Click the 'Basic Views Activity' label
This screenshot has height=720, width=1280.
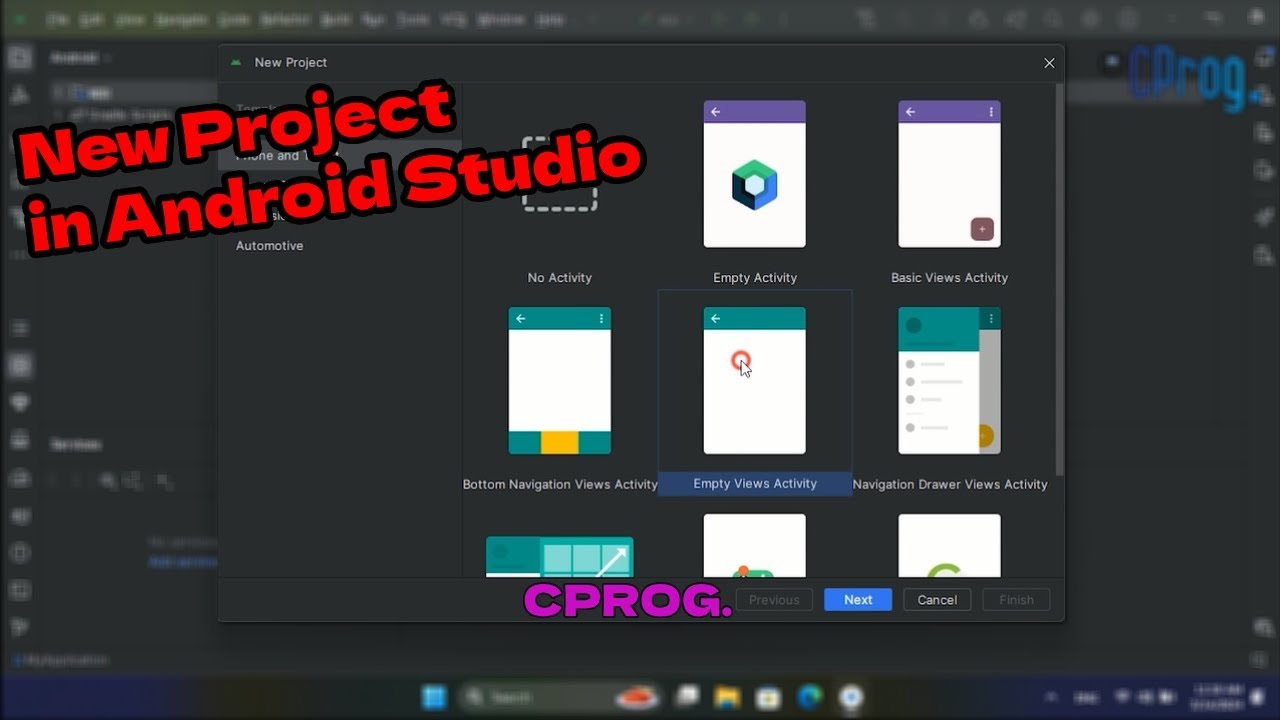pyautogui.click(x=949, y=277)
